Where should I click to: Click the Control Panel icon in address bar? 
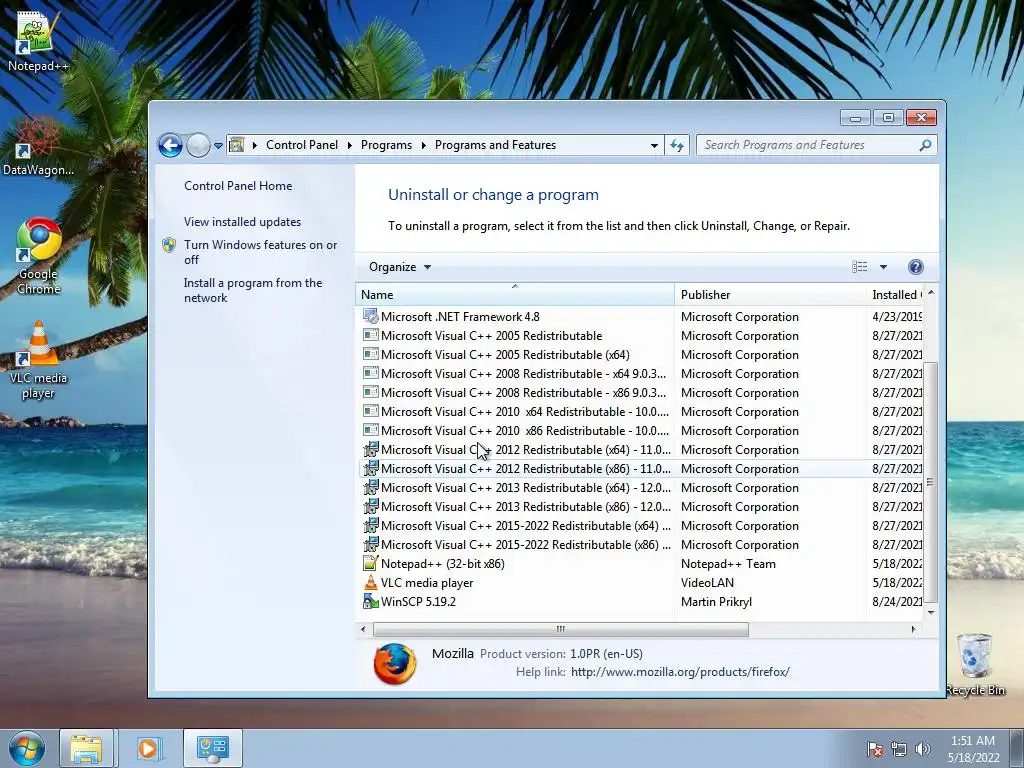click(236, 145)
